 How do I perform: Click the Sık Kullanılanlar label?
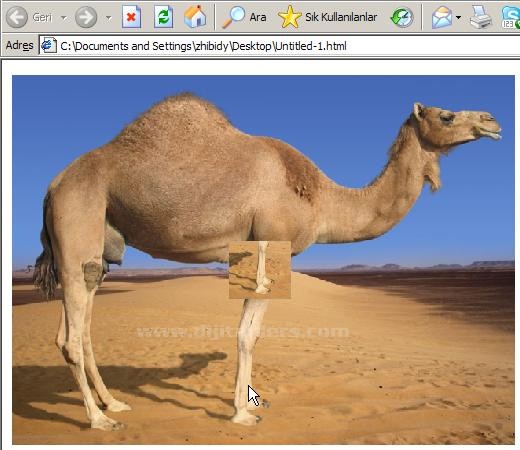point(341,17)
